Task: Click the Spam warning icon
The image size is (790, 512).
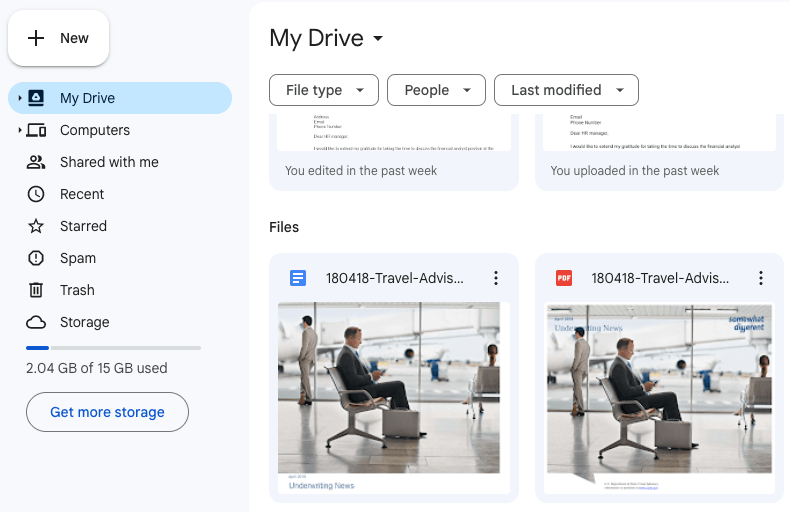Action: click(x=37, y=258)
